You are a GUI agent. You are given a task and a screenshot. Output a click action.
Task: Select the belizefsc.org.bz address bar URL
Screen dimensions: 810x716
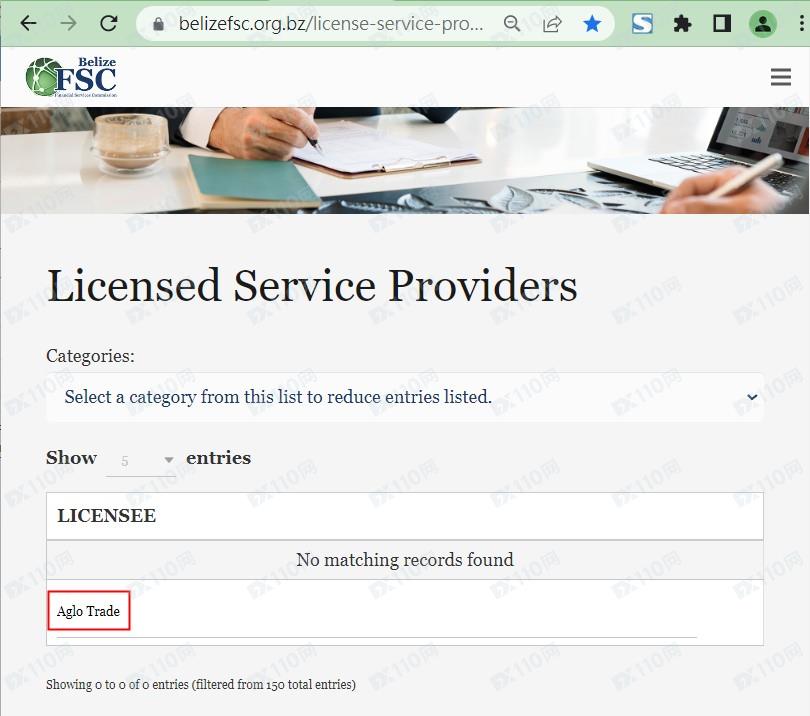pos(331,24)
